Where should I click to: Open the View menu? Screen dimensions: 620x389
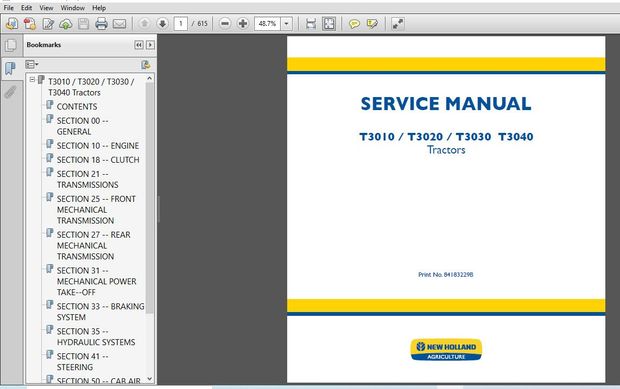pos(46,8)
